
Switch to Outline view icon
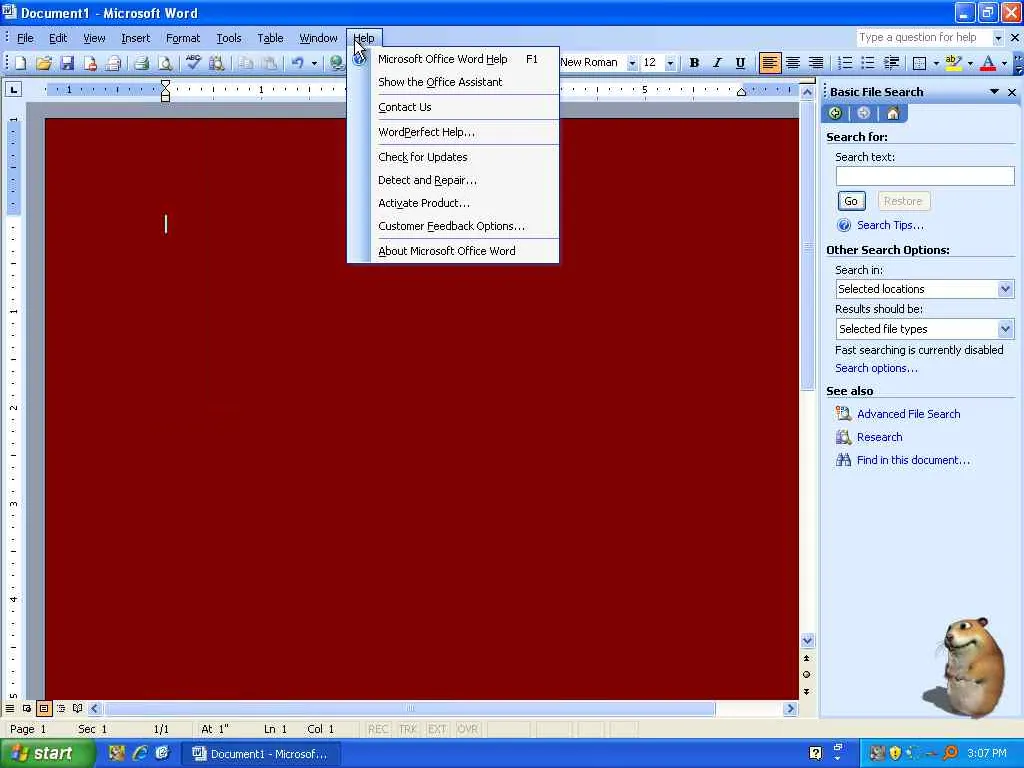pyautogui.click(x=61, y=709)
